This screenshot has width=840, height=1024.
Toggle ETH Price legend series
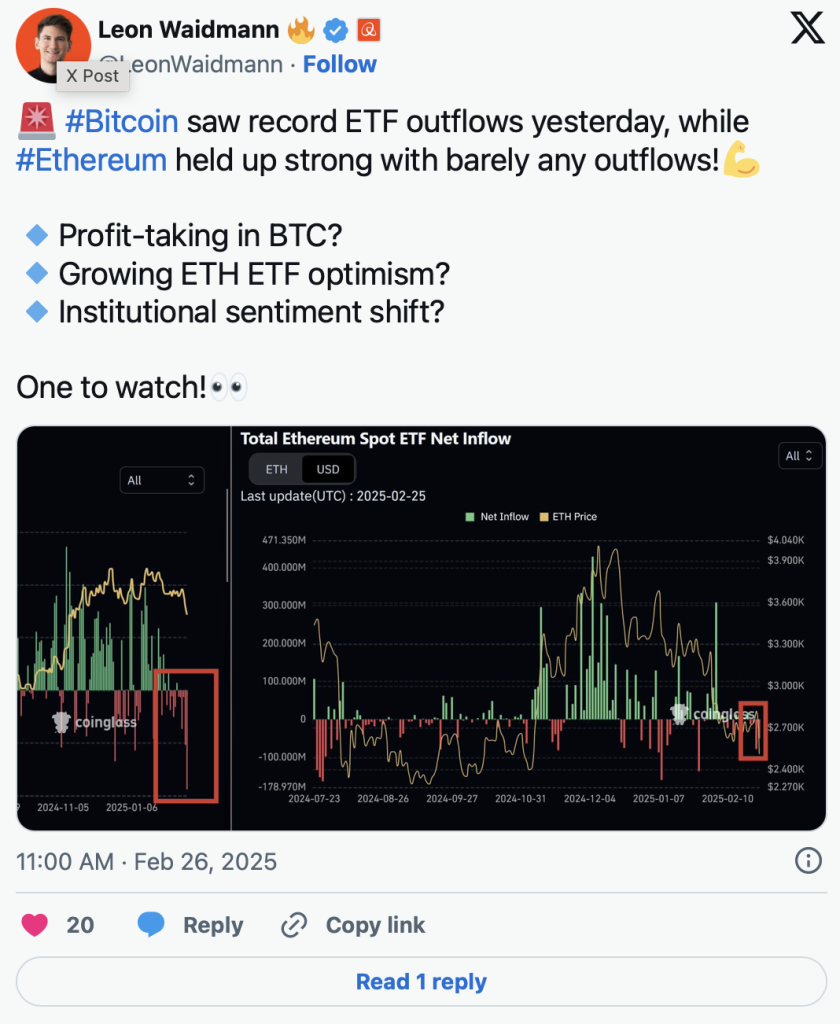point(568,517)
